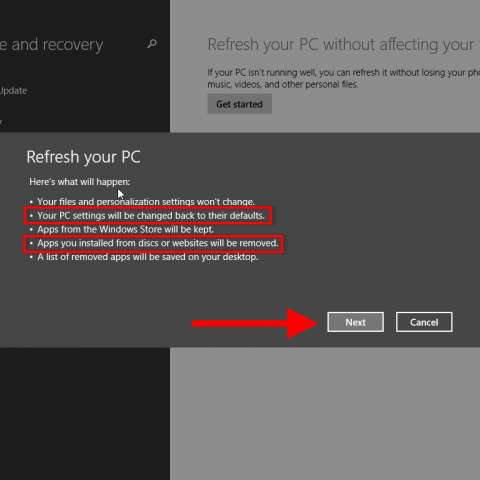The height and width of the screenshot is (480, 480).
Task: Click the 'and recovery' sidebar header
Action: point(52,45)
